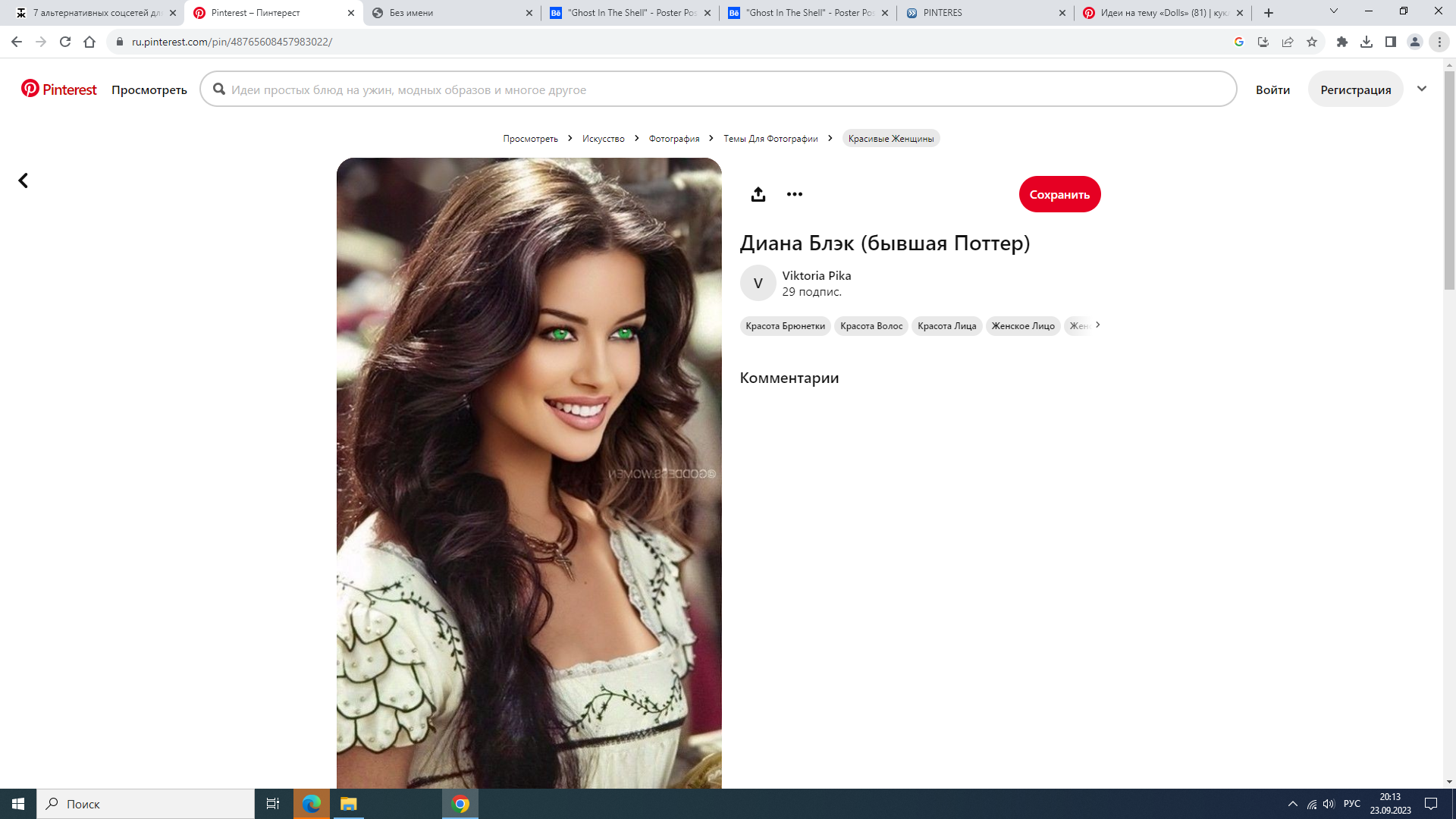
Task: Select the Красота Лица tag
Action: tap(946, 326)
